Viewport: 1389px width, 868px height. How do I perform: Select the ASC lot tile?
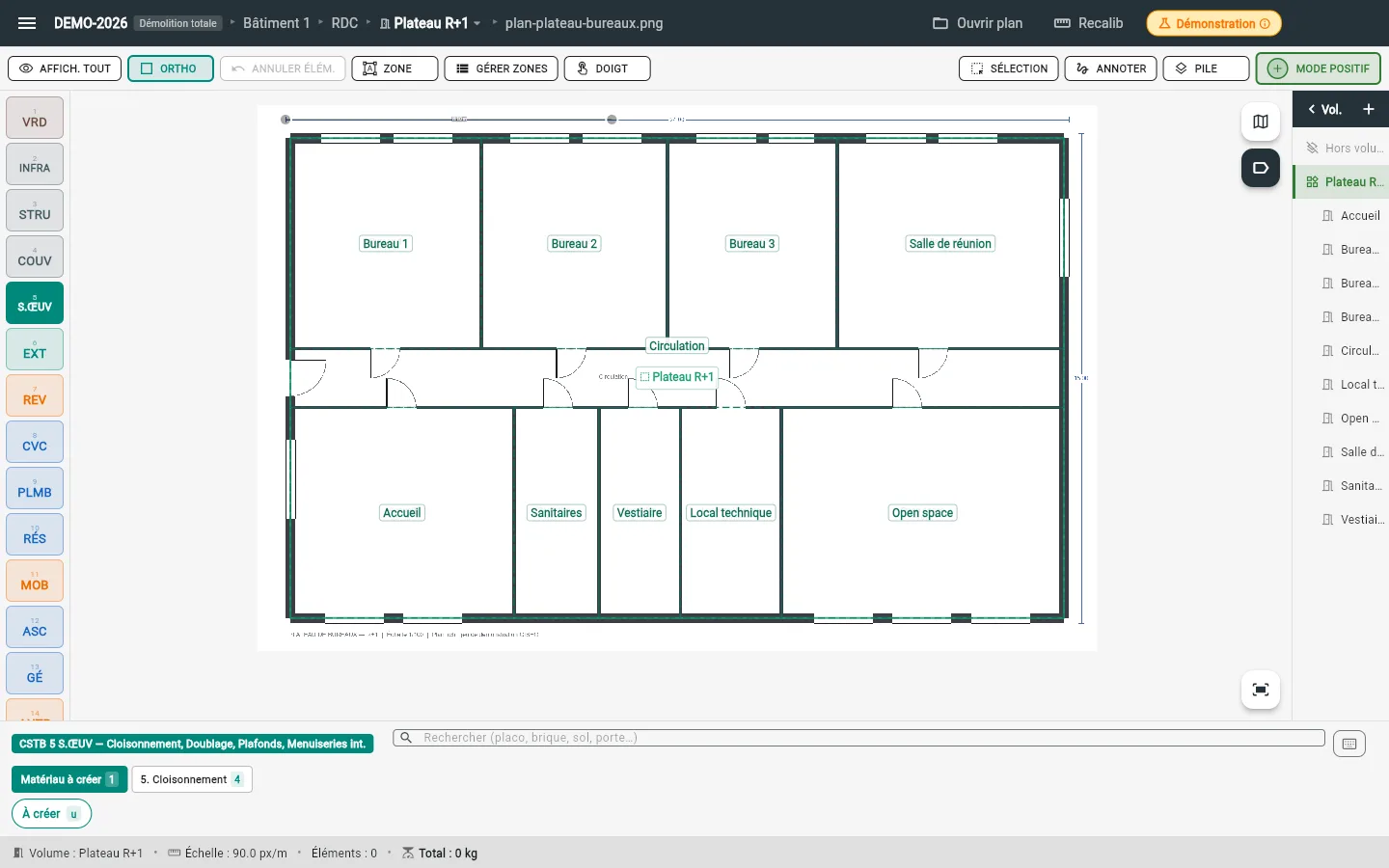click(35, 627)
